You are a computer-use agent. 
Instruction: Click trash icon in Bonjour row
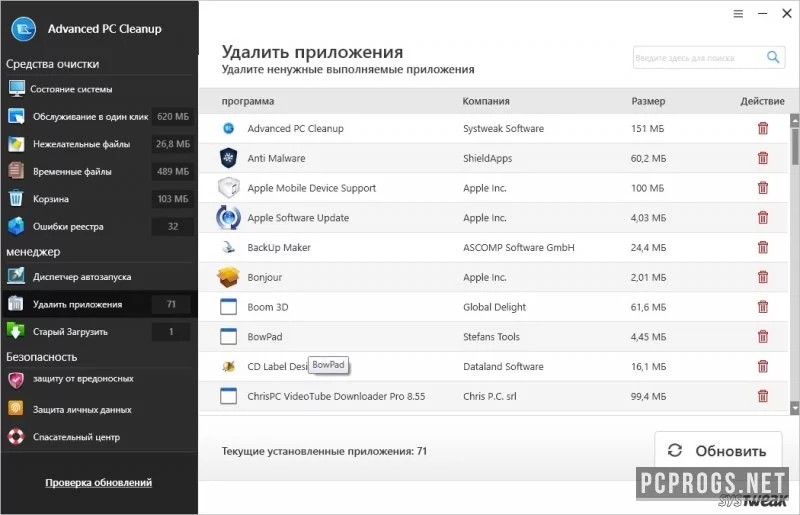point(763,277)
